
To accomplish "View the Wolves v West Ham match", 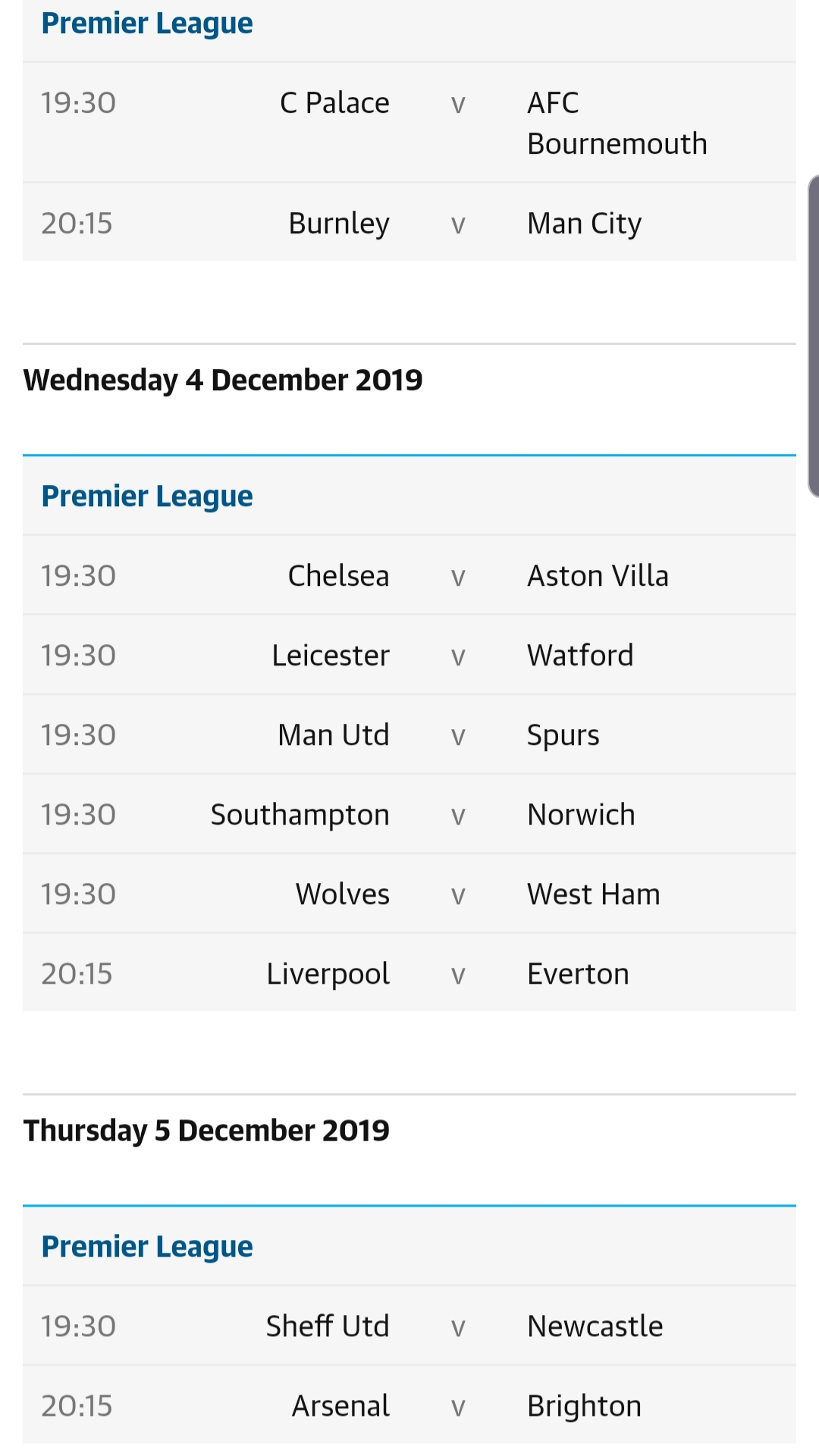I will pos(409,894).
